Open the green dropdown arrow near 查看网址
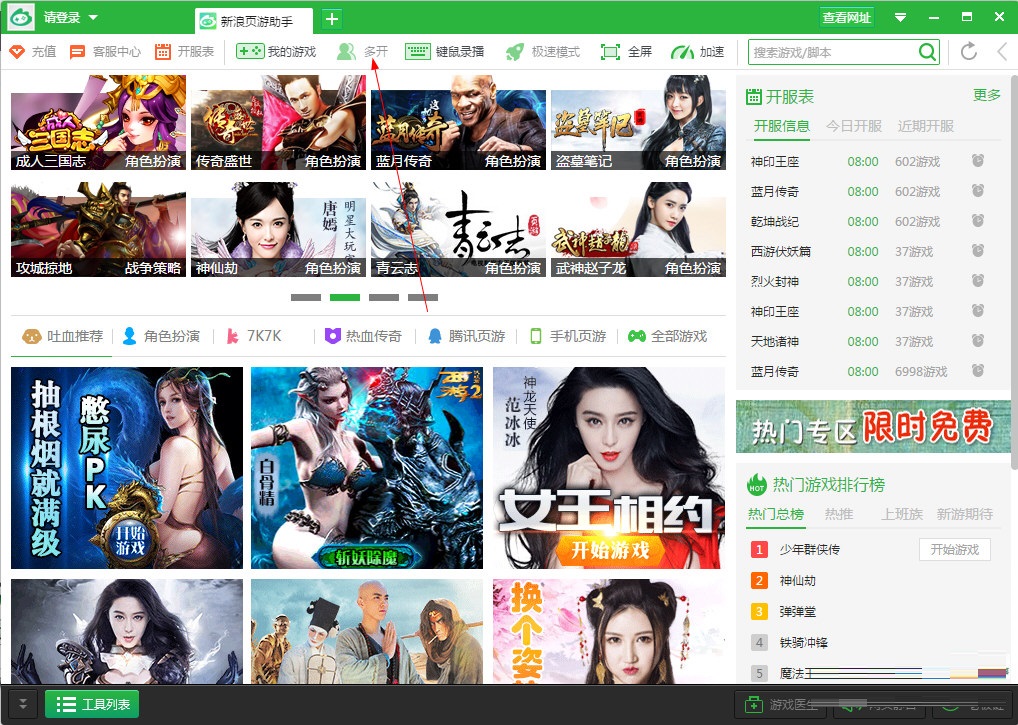This screenshot has height=725, width=1018. click(900, 16)
